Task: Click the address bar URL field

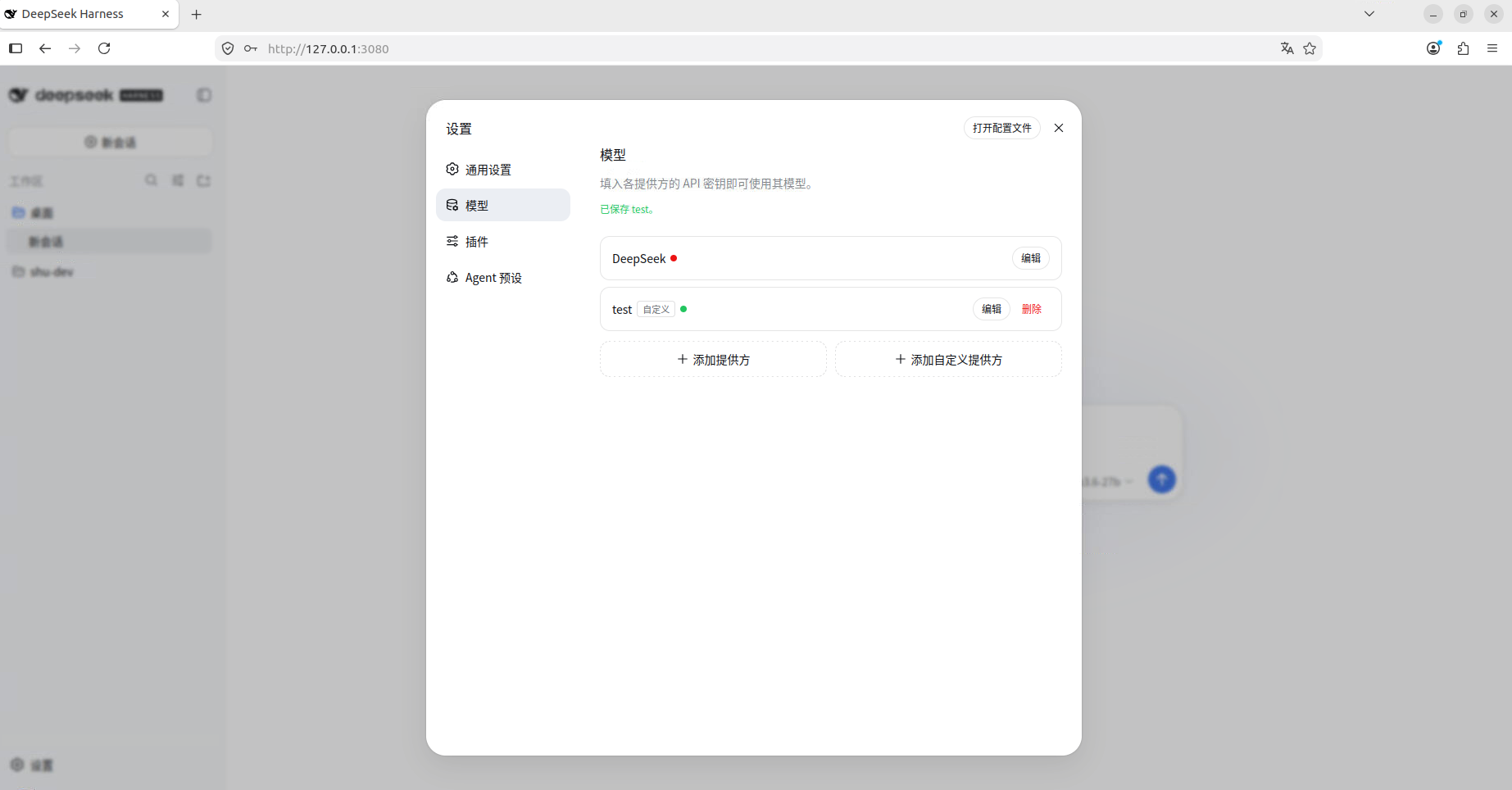Action: (x=769, y=48)
